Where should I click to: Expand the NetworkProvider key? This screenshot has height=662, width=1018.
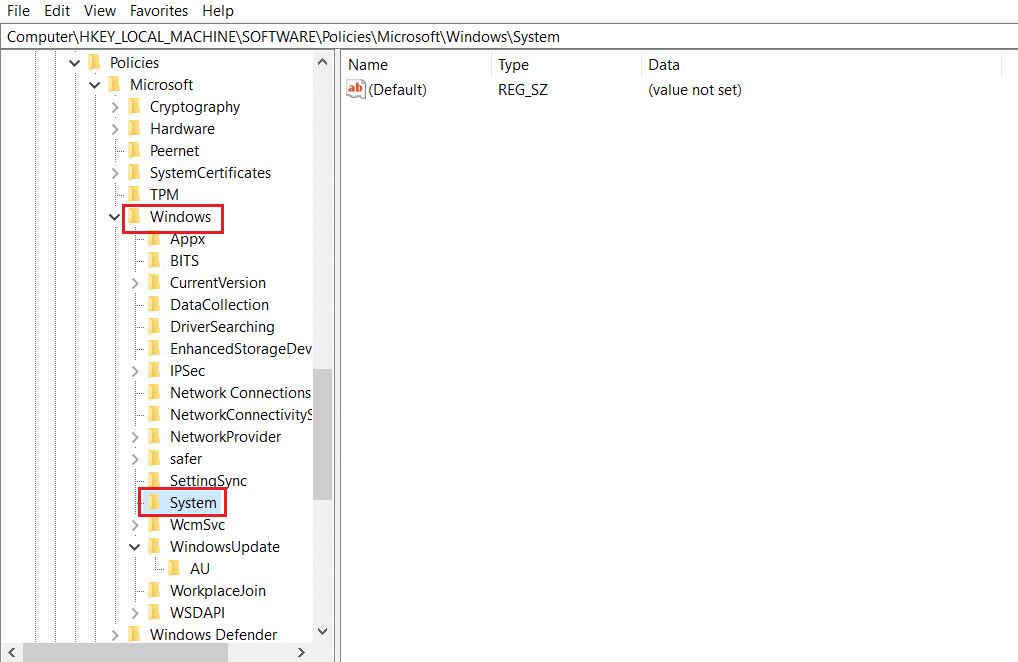click(135, 437)
